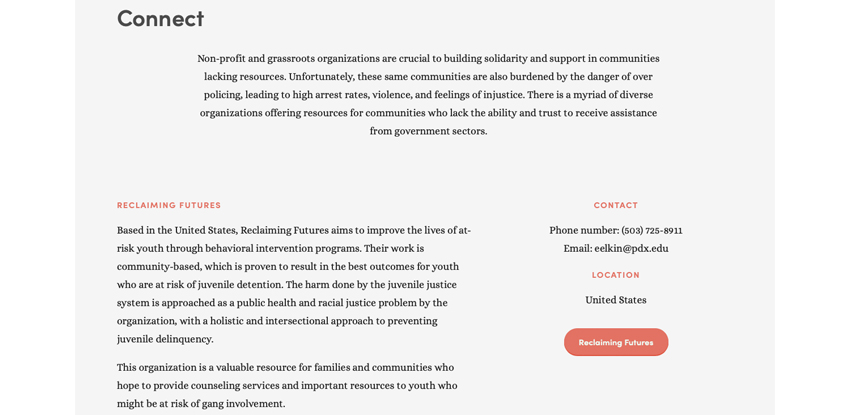Click the phone number (503) 725-8911
The height and width of the screenshot is (415, 850).
click(x=652, y=230)
